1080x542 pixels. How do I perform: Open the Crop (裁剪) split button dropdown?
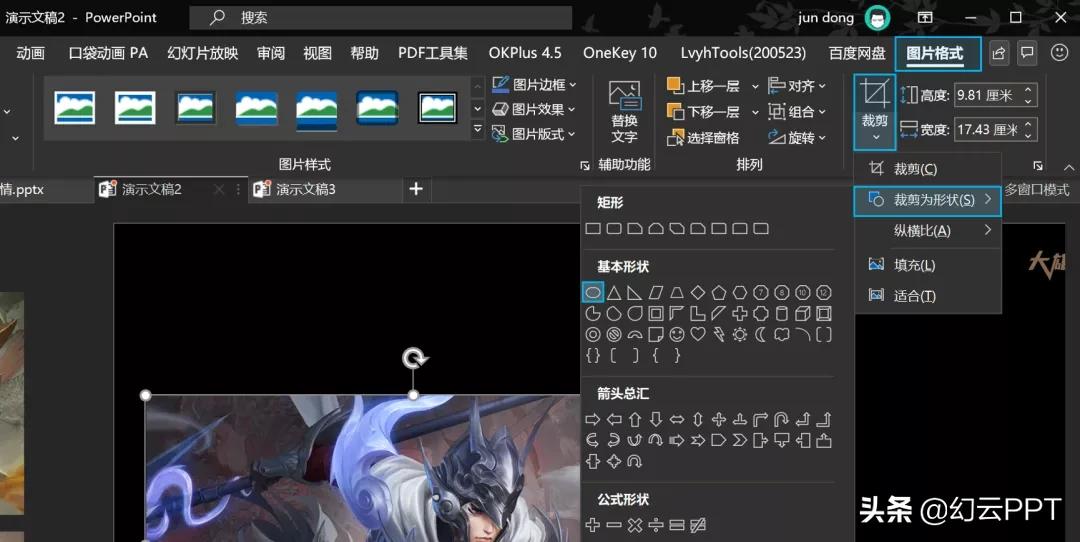click(x=875, y=136)
